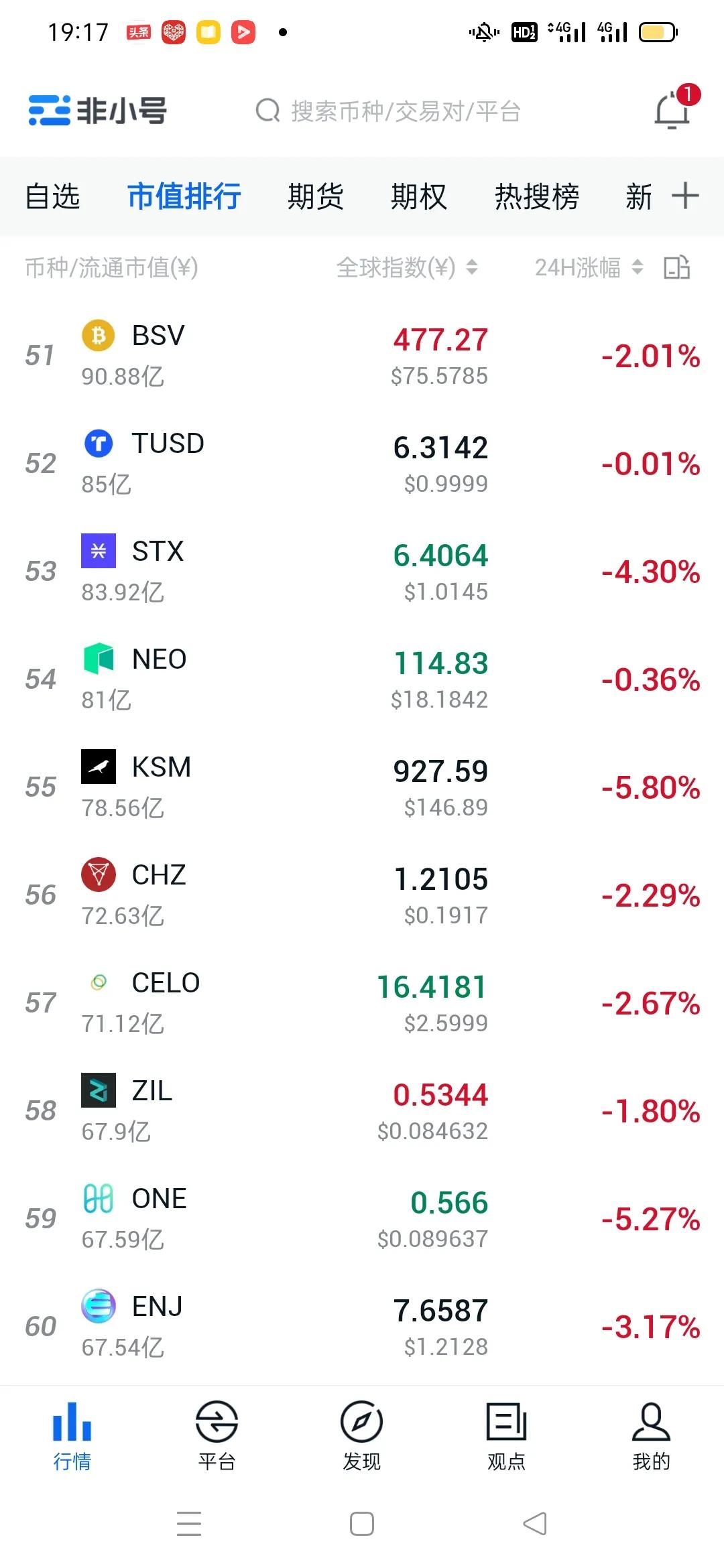724x1568 pixels.
Task: Toggle the column layout switch icon
Action: [676, 267]
